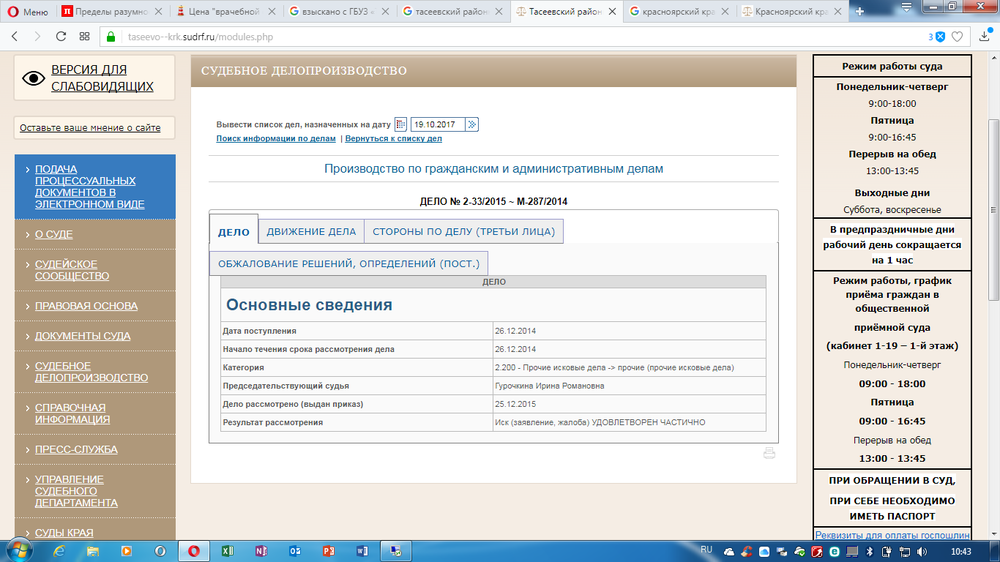Open the speed dial grid icon

coord(85,36)
